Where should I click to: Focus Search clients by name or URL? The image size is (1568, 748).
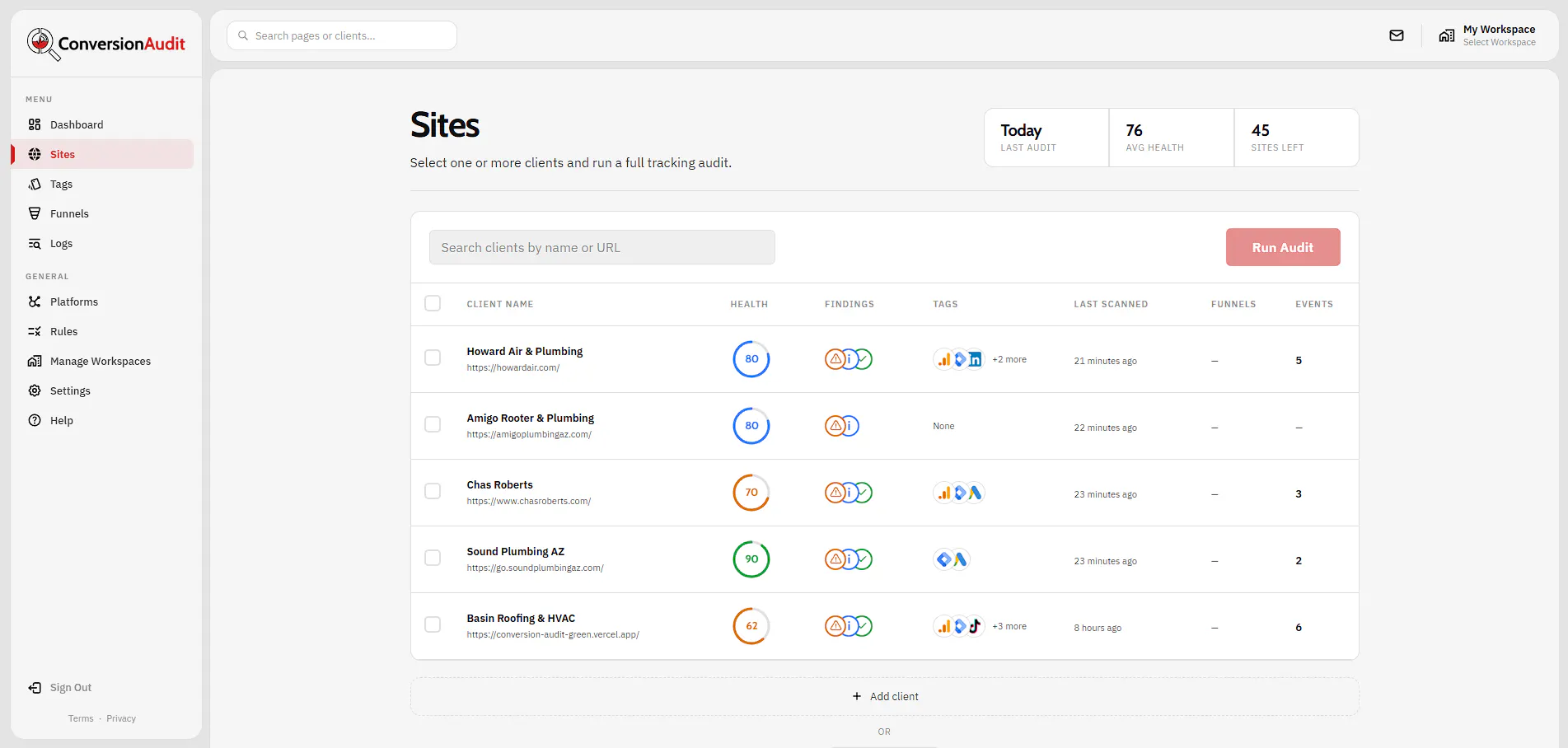[x=601, y=247]
